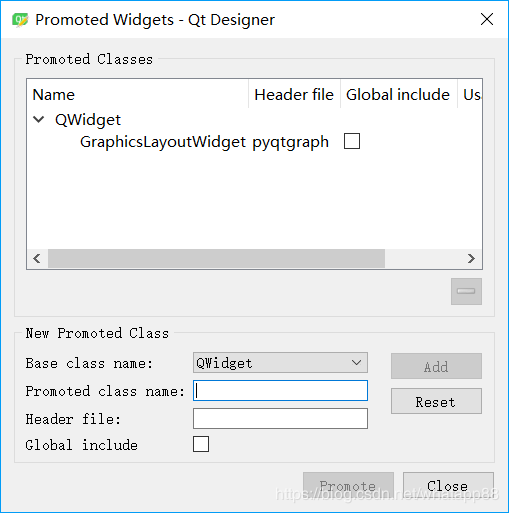Close the Promoted Widgets dialog window
This screenshot has width=509, height=513.
click(487, 19)
